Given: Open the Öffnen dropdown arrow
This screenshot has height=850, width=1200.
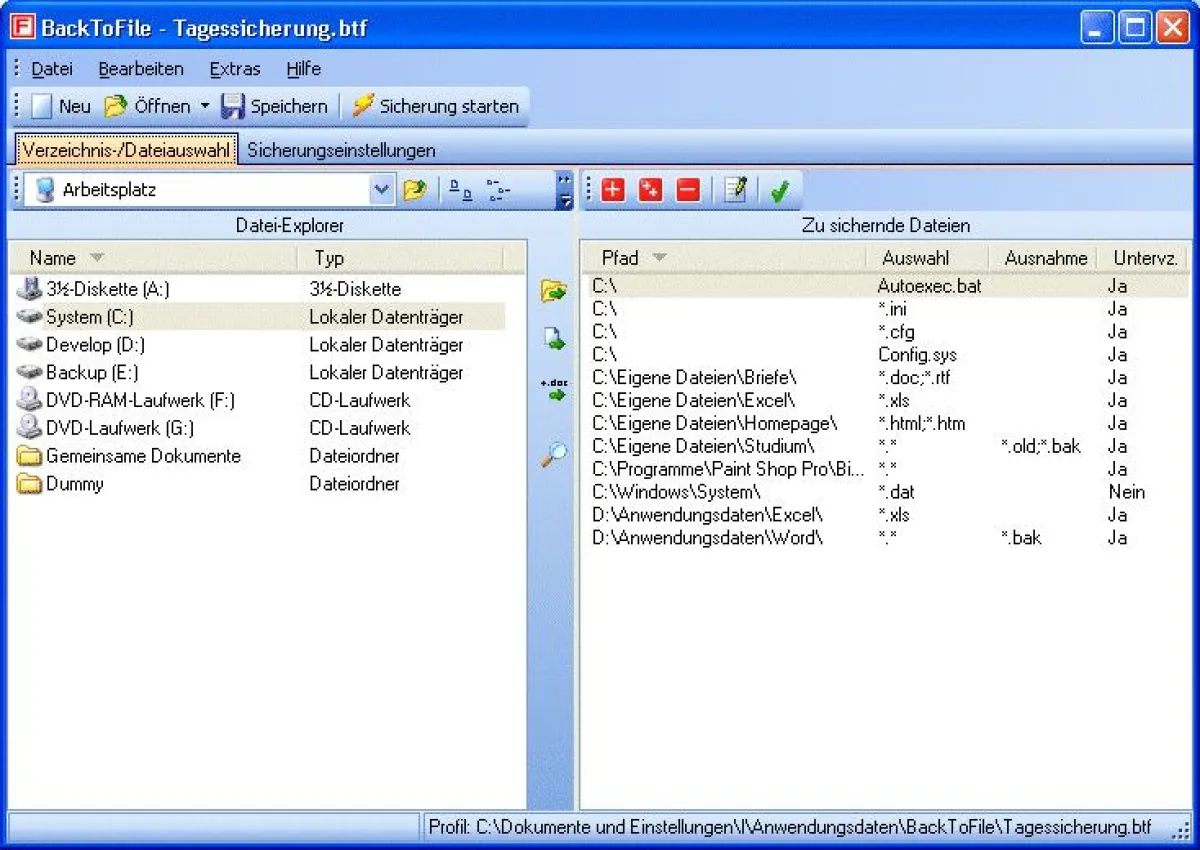Looking at the screenshot, I should [x=207, y=106].
